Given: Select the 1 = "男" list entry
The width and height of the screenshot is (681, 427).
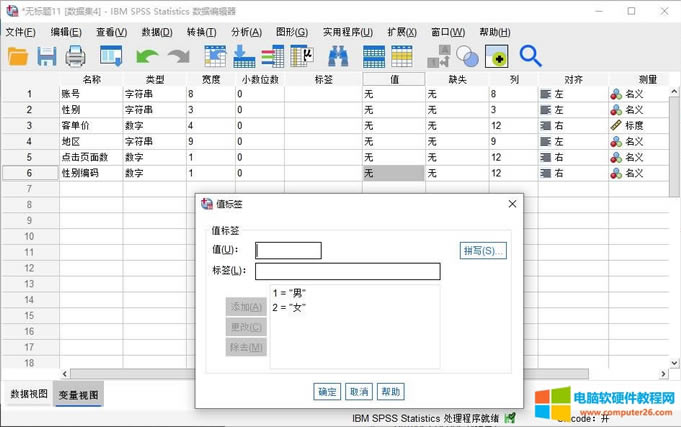Looking at the screenshot, I should [289, 294].
